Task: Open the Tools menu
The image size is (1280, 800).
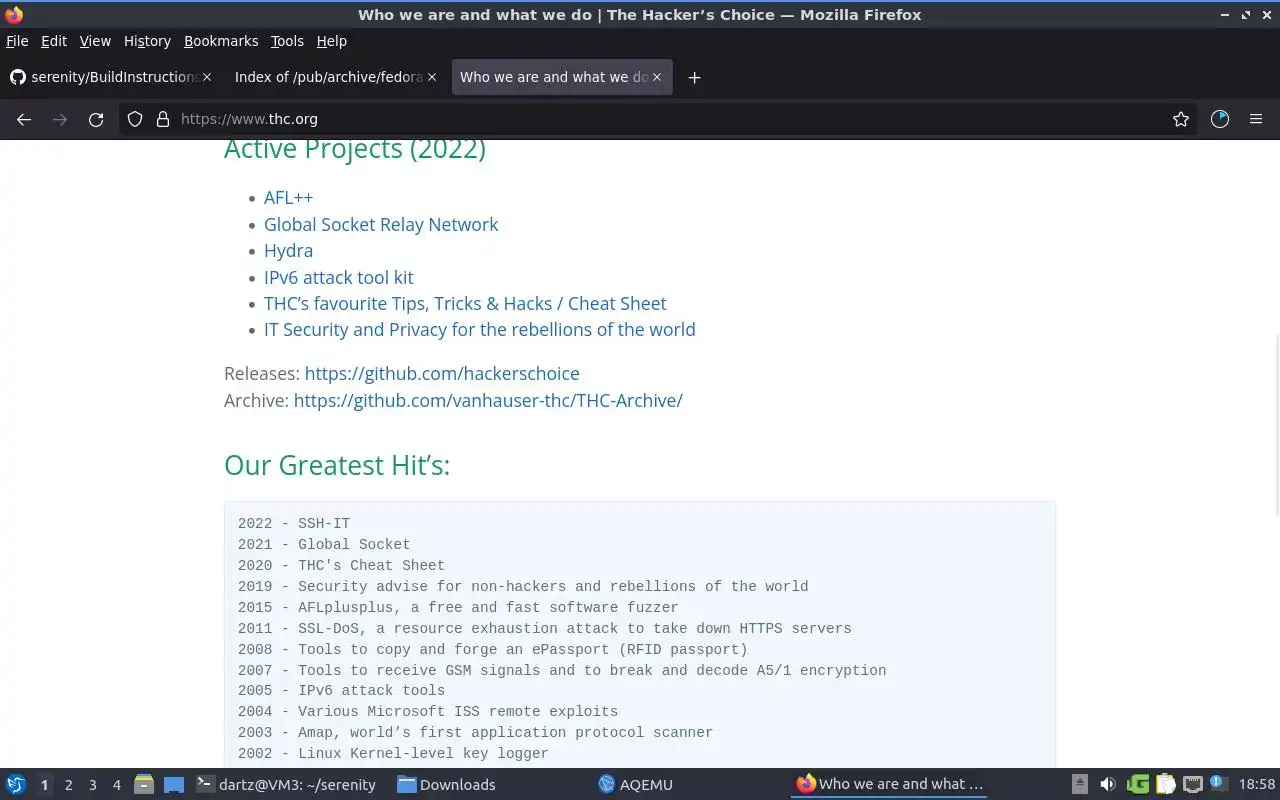Action: click(287, 41)
